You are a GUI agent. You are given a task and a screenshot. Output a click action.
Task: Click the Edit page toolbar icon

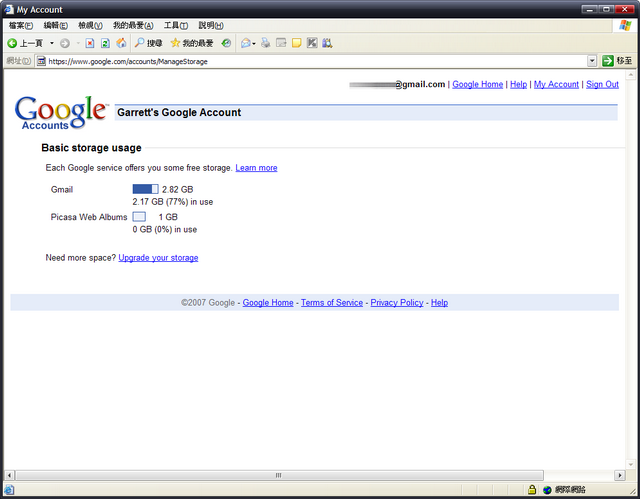pyautogui.click(x=281, y=43)
